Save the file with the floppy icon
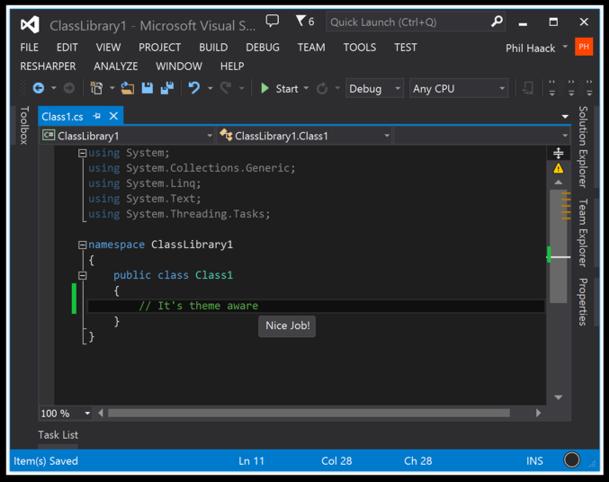The width and height of the screenshot is (609, 482). (147, 88)
